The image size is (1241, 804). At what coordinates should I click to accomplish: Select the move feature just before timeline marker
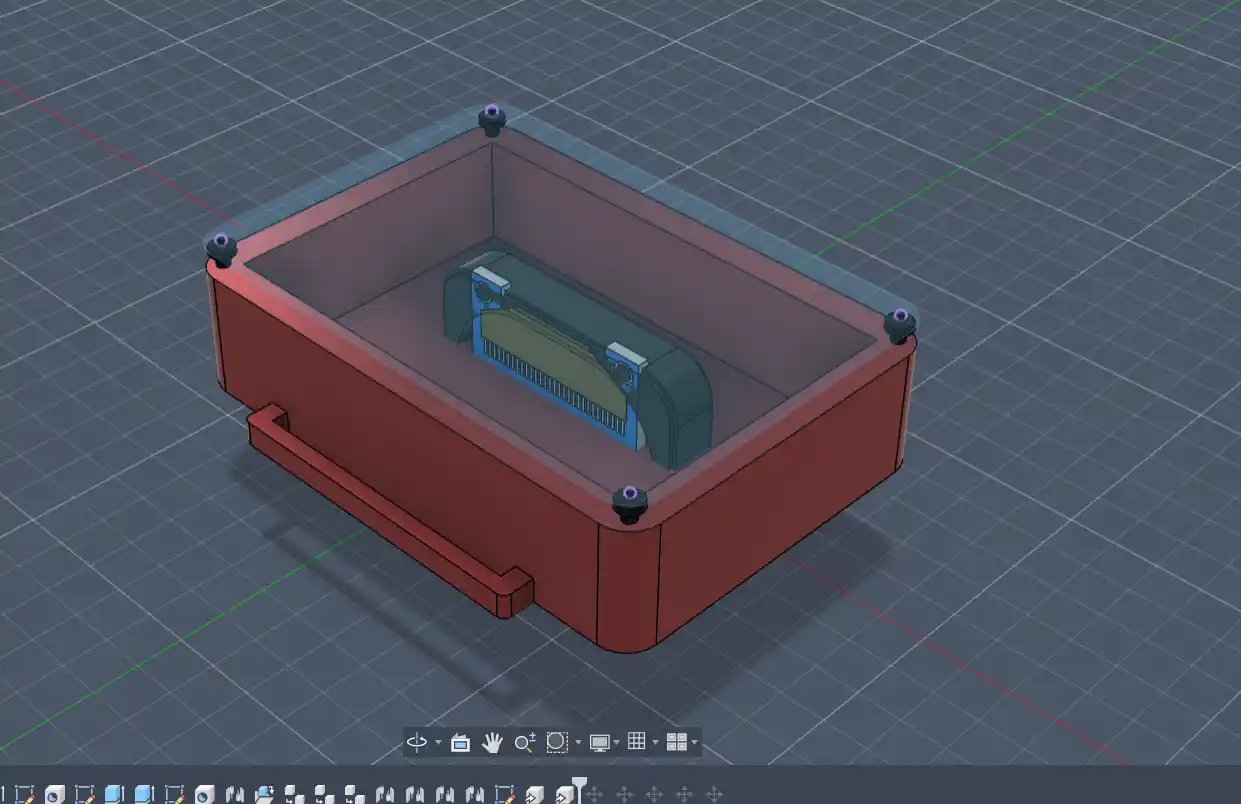(x=565, y=794)
